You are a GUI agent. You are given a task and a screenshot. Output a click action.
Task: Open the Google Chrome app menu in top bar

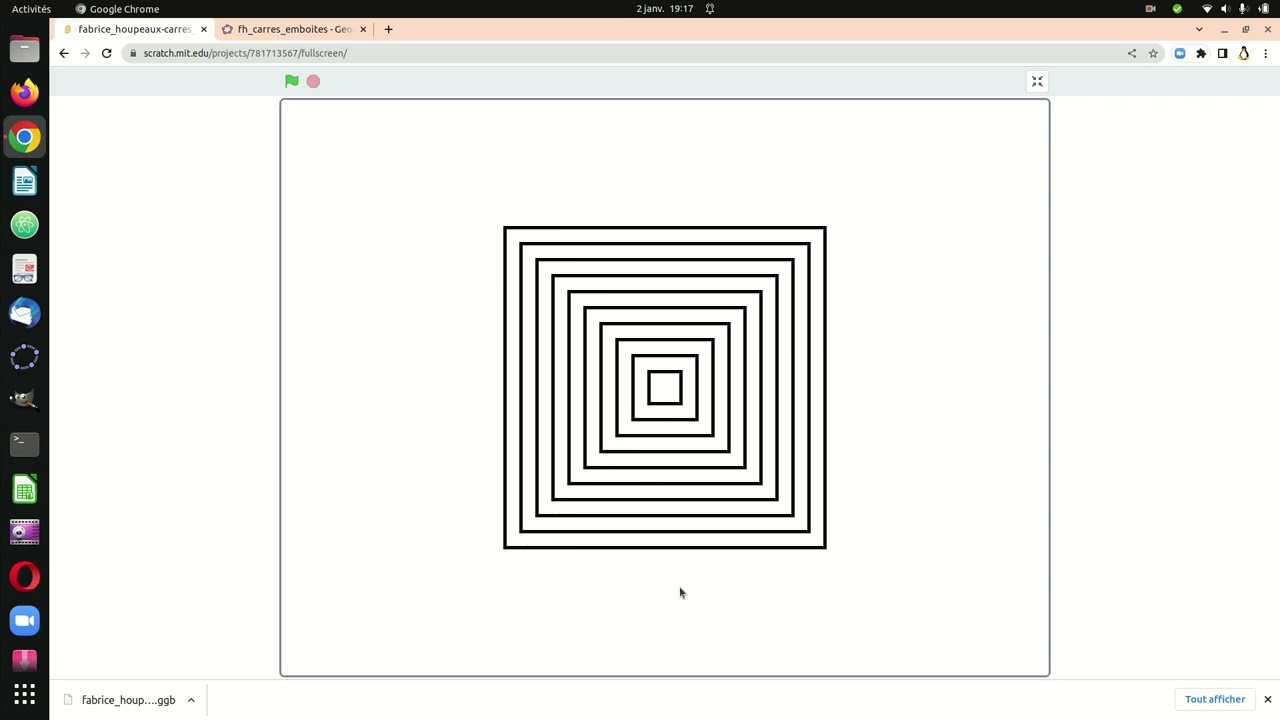[x=117, y=9]
